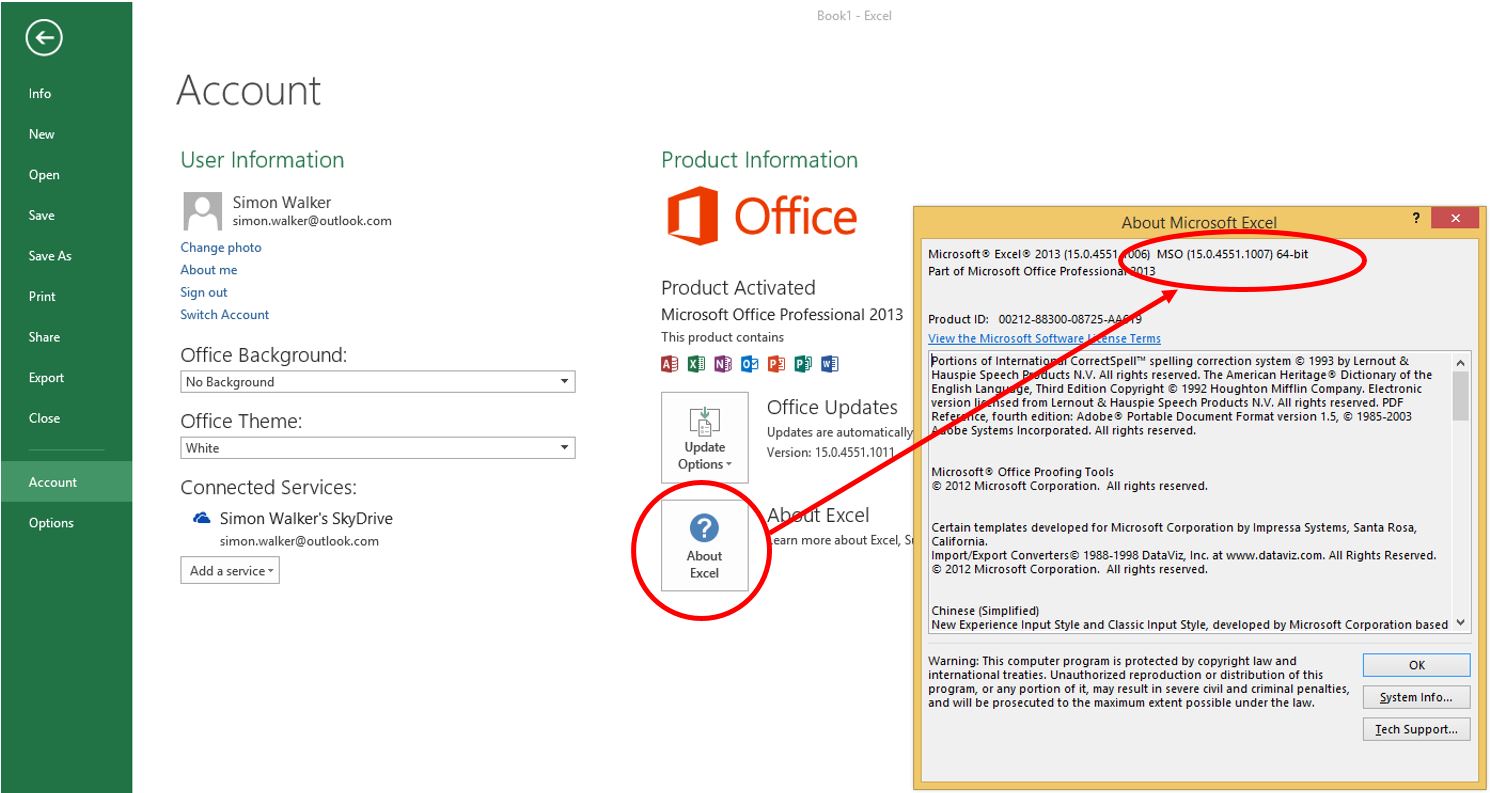View the Microsoft Software License Terms link
1490x793 pixels.
[x=1045, y=339]
